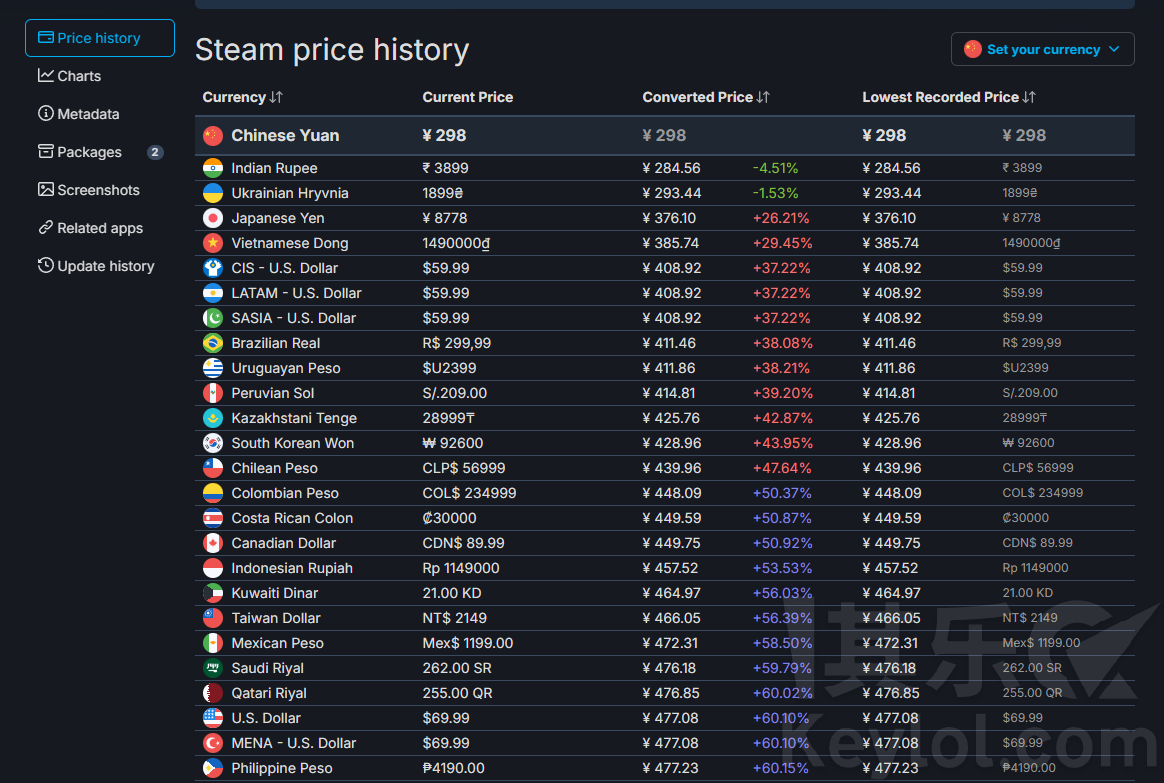This screenshot has width=1164, height=783.
Task: Select the Price history tab
Action: pyautogui.click(x=100, y=38)
